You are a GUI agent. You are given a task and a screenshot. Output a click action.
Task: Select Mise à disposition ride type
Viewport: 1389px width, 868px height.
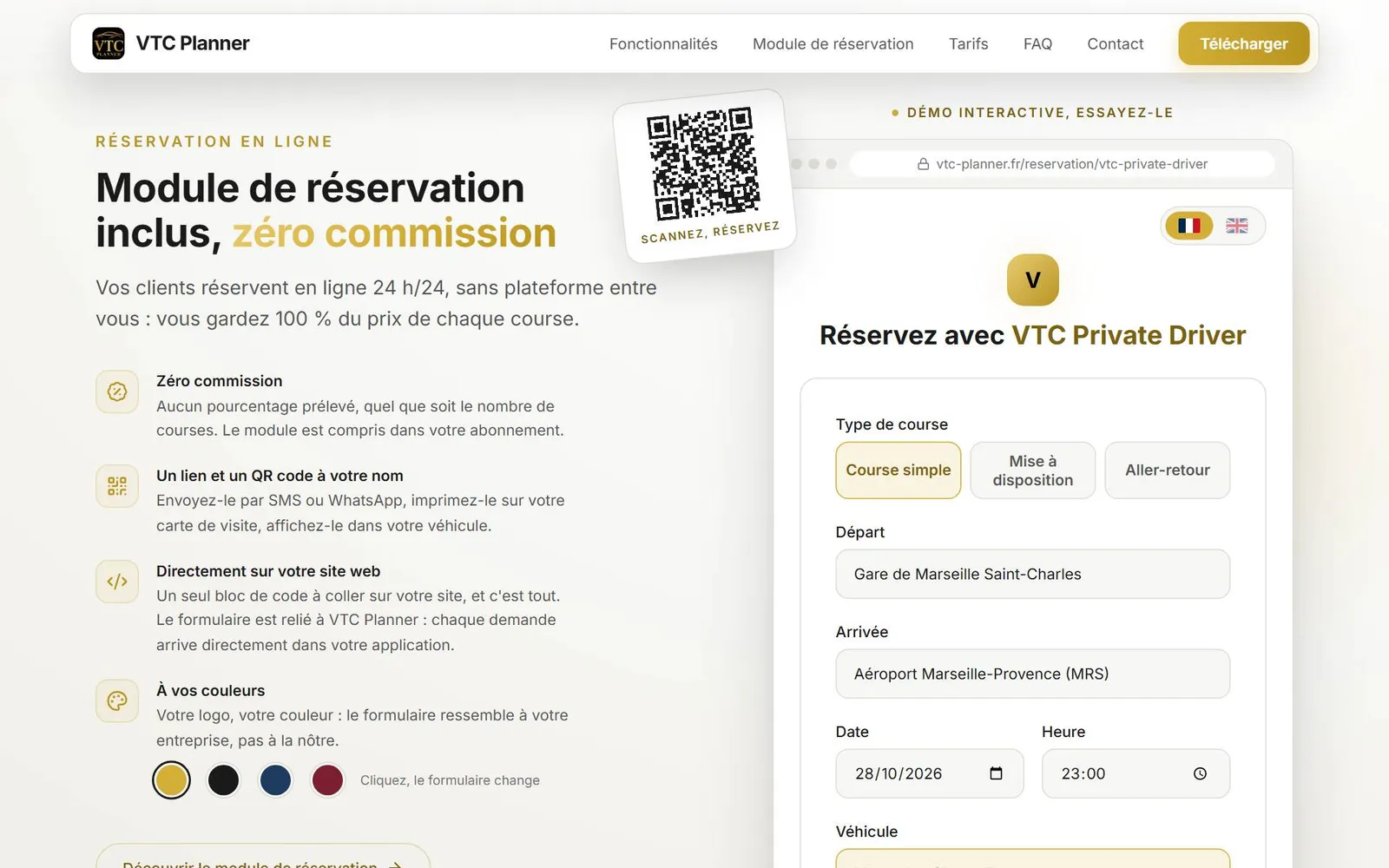pyautogui.click(x=1033, y=470)
